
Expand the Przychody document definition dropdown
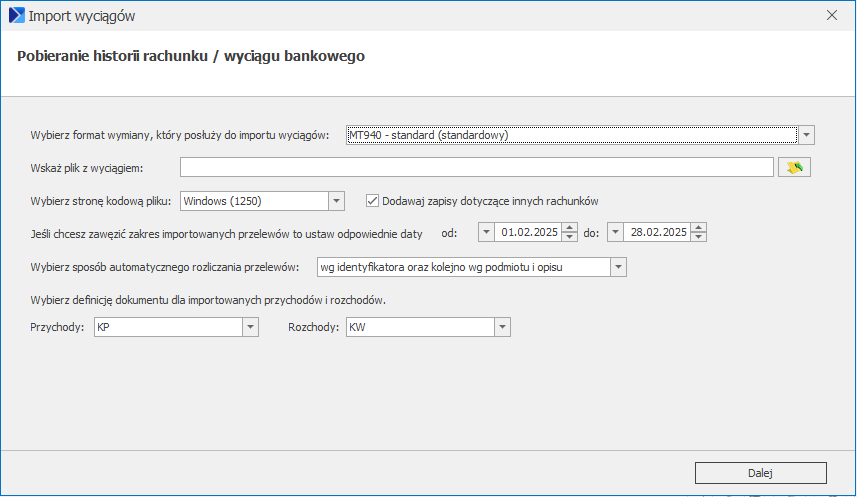pos(250,327)
